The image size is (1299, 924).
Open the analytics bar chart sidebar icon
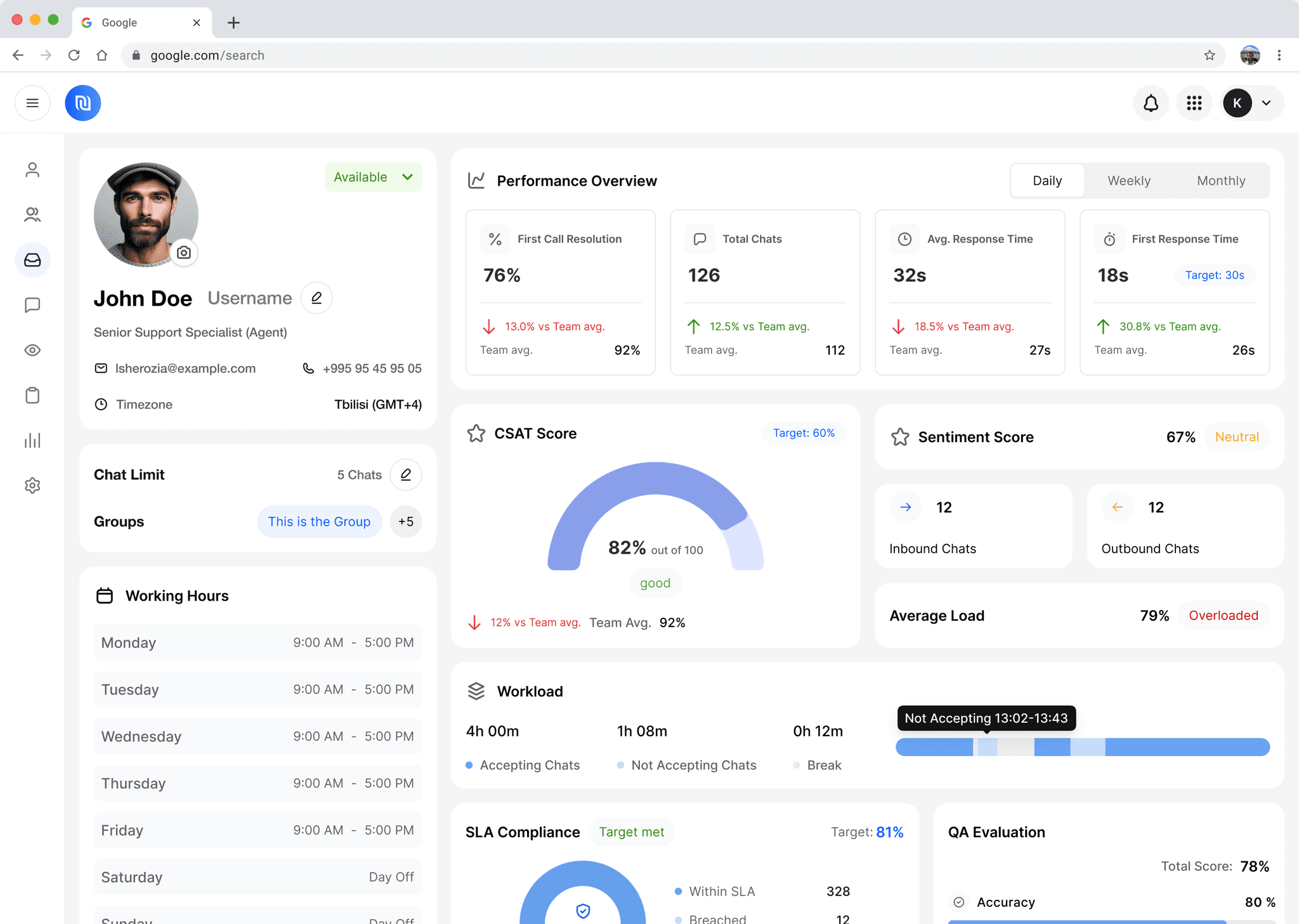point(32,440)
